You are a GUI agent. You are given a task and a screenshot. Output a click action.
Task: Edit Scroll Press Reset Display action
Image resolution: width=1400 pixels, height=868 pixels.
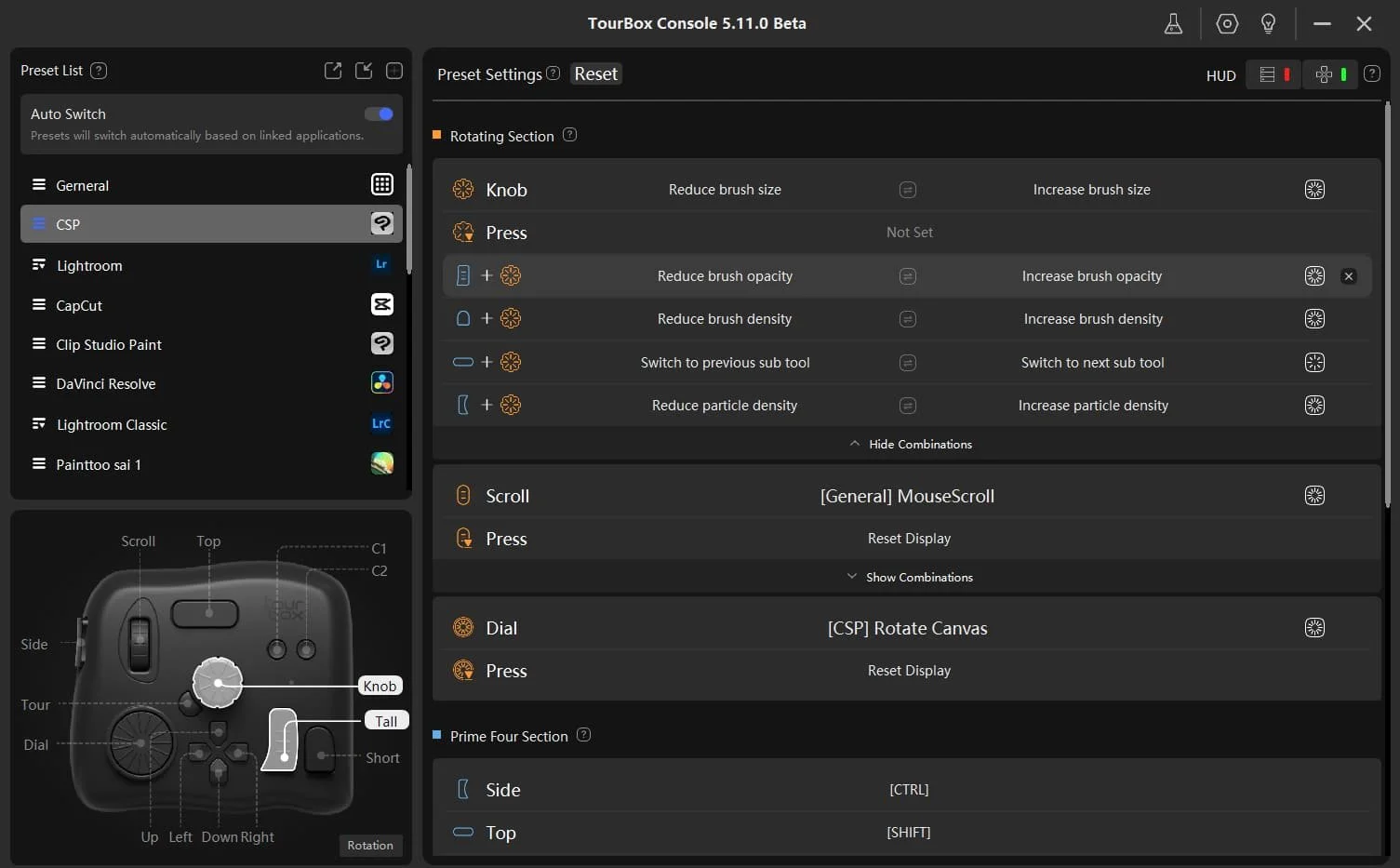point(909,539)
